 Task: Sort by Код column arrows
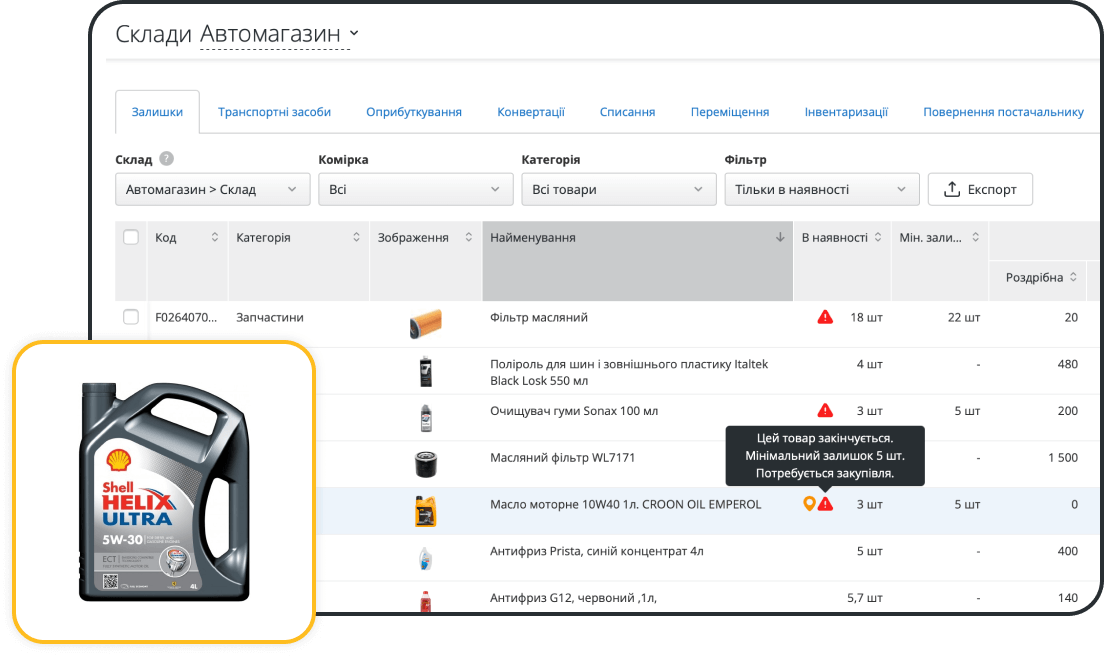click(x=214, y=238)
